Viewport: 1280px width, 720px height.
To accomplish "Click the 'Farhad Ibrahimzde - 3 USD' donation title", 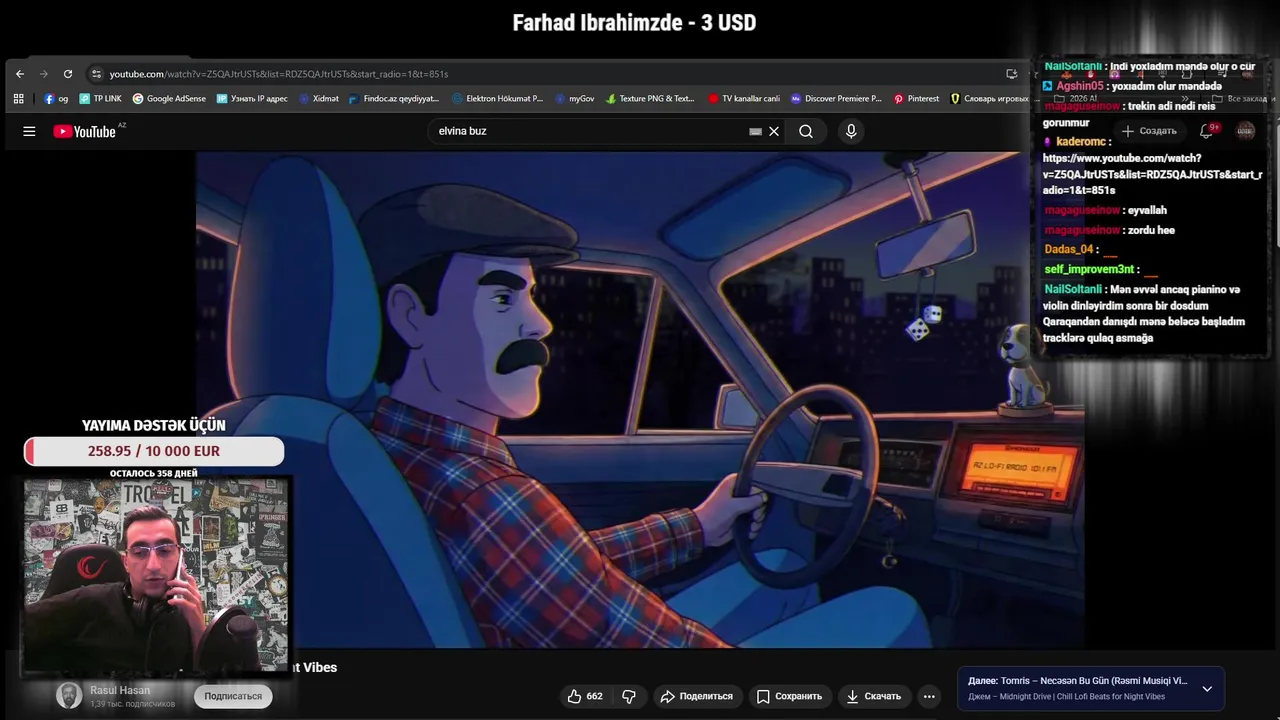I will [x=634, y=23].
